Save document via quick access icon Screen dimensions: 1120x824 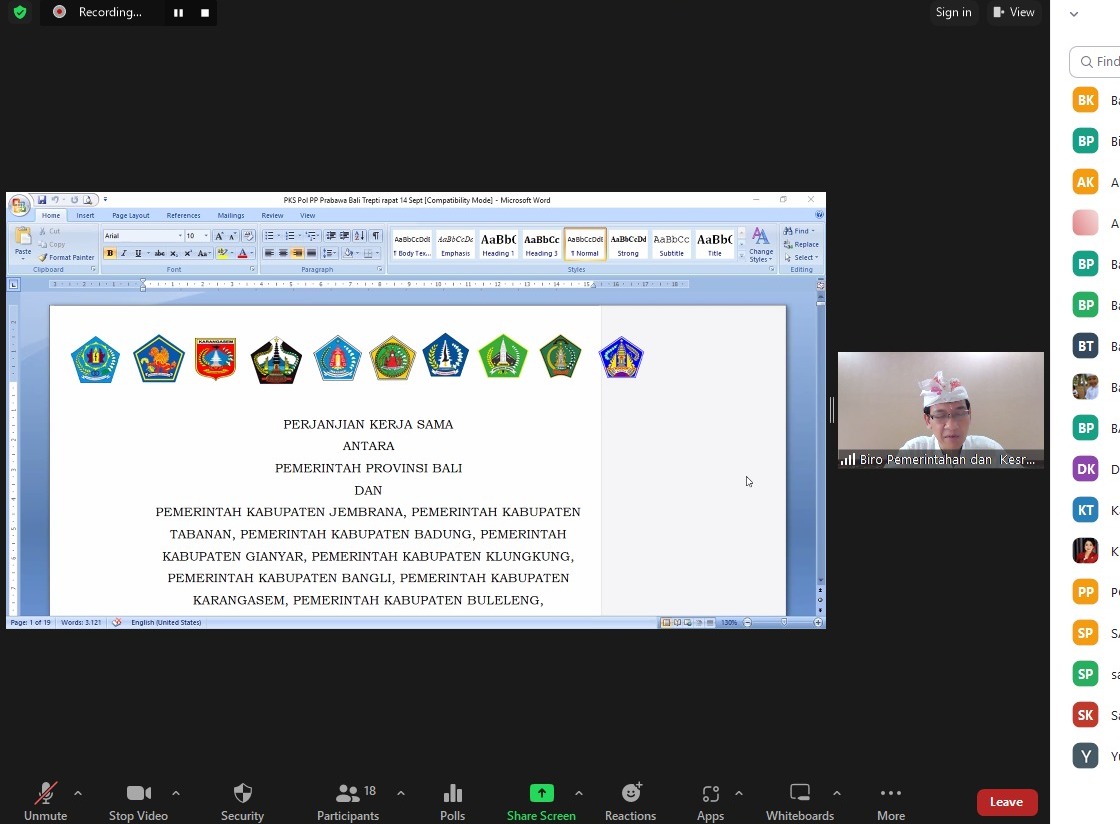pyautogui.click(x=42, y=200)
